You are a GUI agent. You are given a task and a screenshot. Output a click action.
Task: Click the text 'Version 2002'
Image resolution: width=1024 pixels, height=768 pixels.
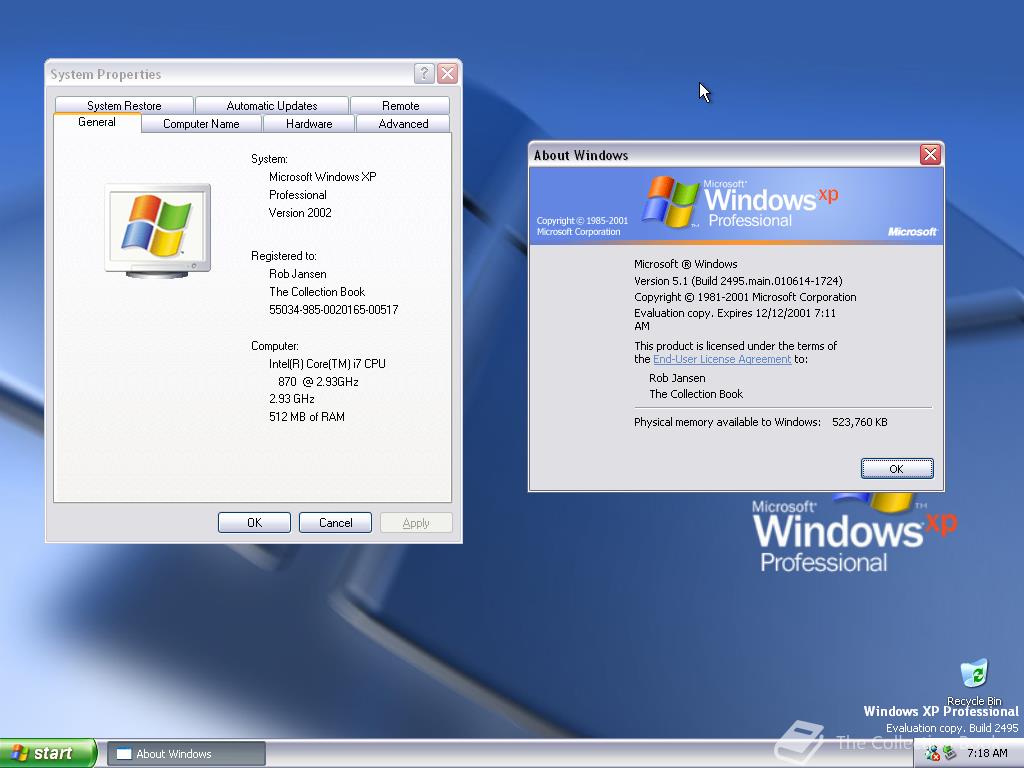(x=300, y=213)
